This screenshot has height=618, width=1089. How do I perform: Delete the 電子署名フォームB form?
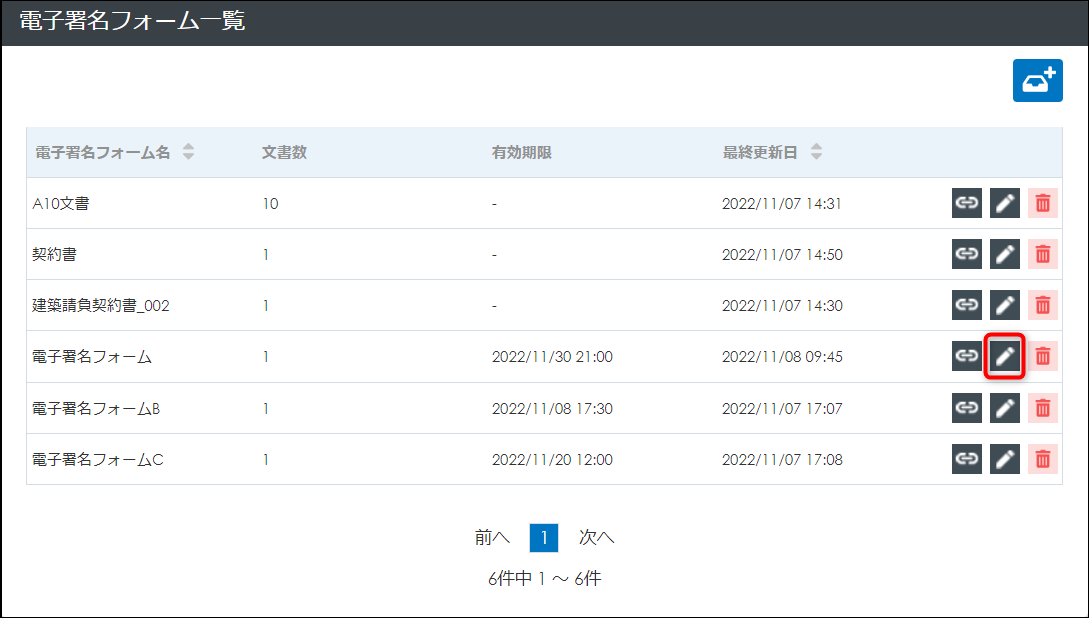pos(1042,408)
